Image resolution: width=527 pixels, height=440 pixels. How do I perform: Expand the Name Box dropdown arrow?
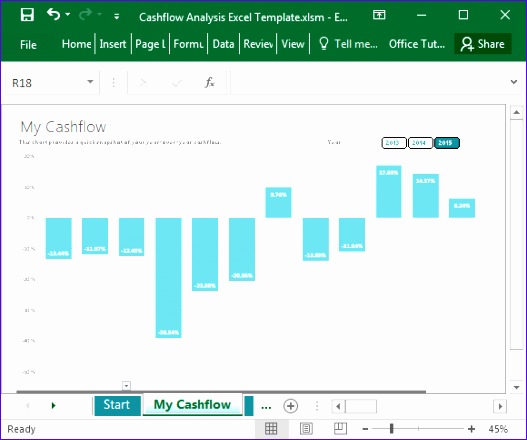[90, 82]
